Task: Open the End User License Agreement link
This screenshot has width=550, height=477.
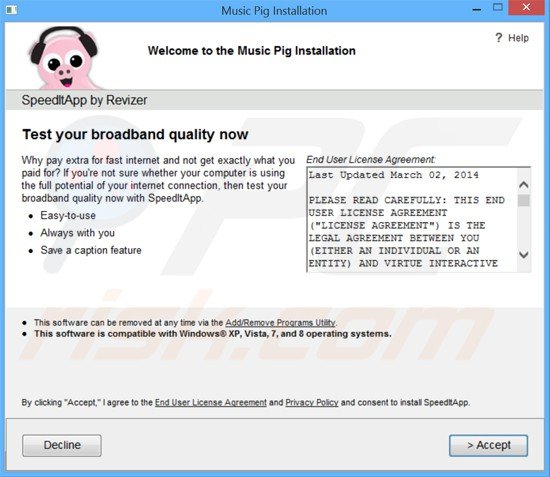Action: tap(210, 402)
